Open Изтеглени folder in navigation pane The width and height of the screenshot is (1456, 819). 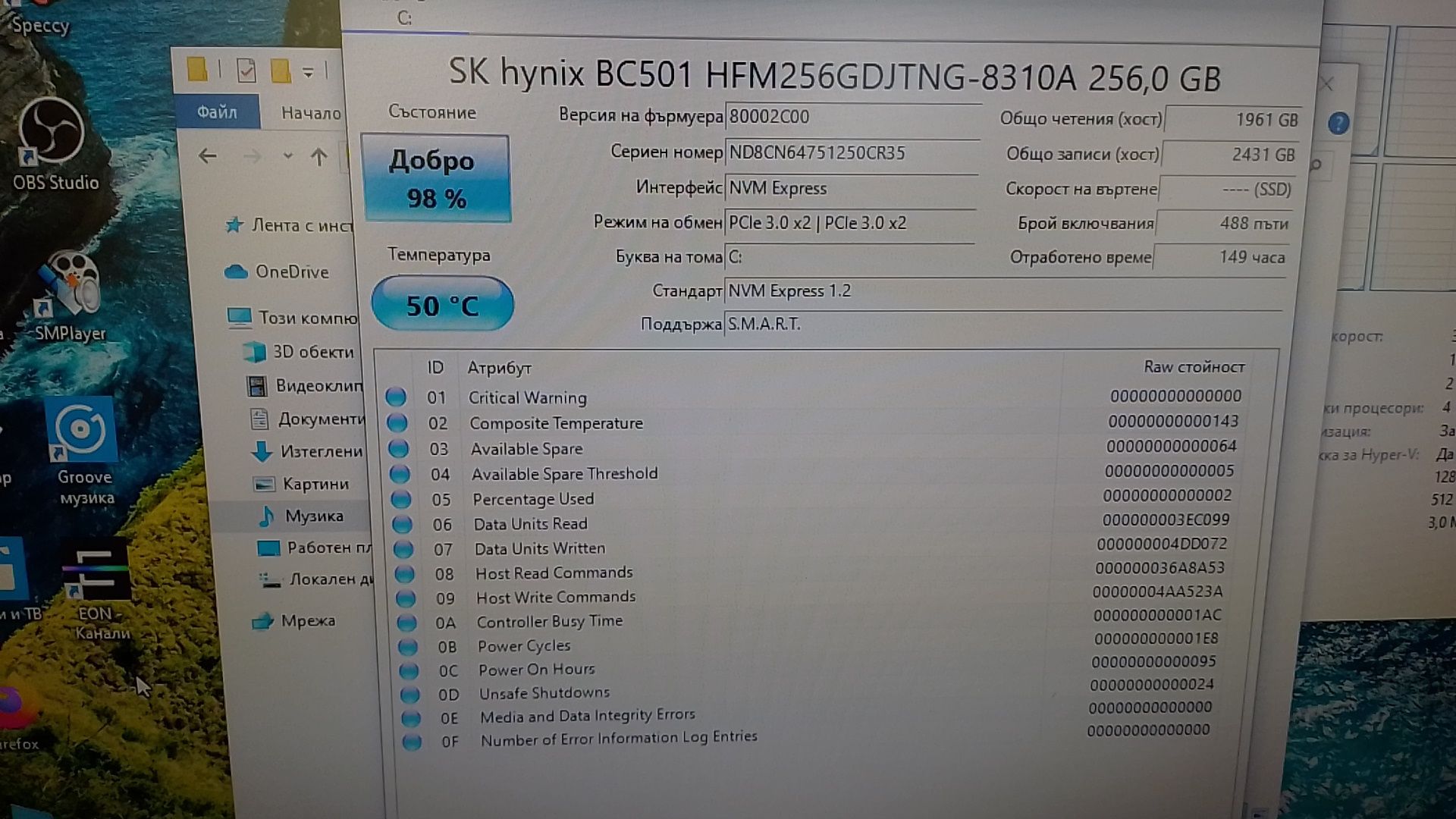307,452
